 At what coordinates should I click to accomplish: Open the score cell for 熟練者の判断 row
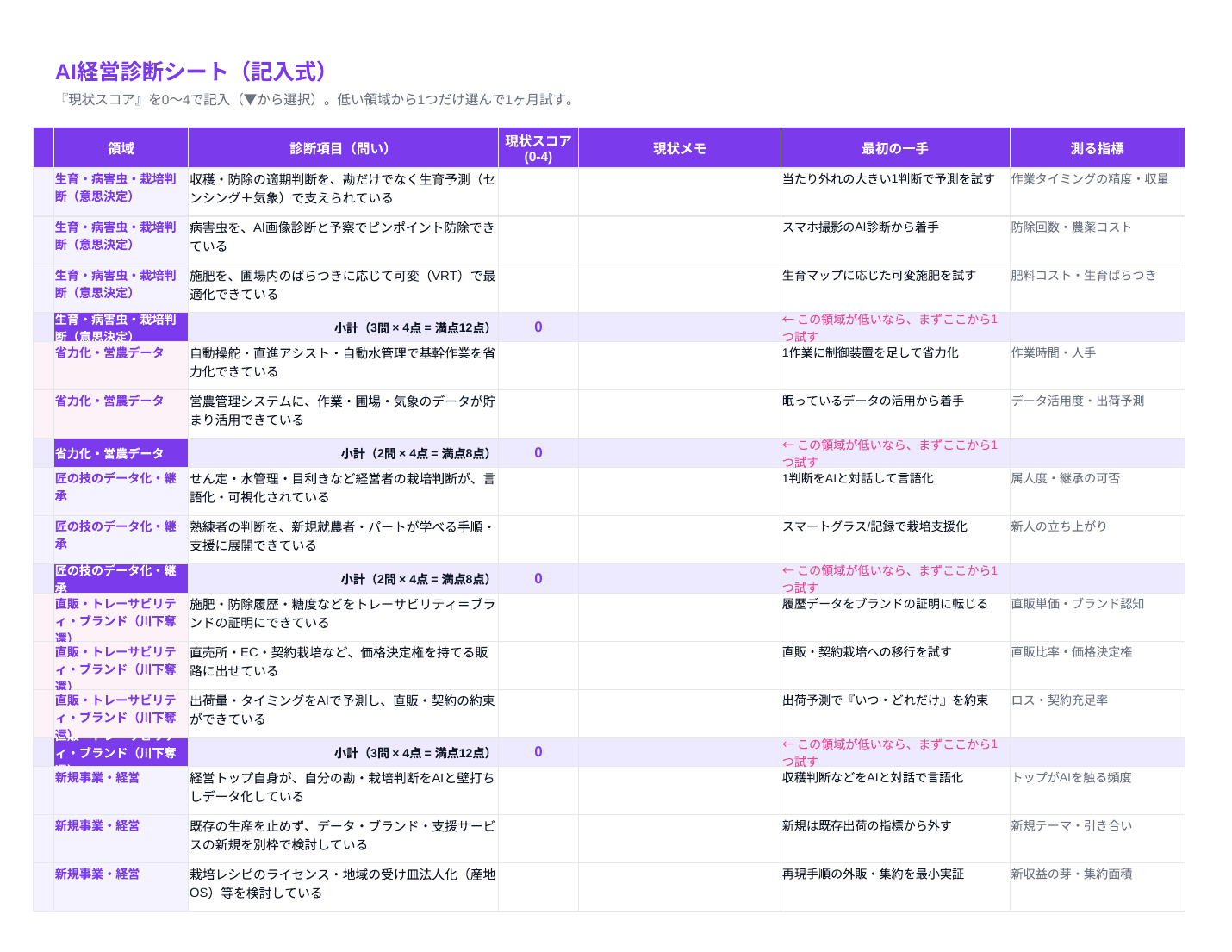[x=538, y=540]
